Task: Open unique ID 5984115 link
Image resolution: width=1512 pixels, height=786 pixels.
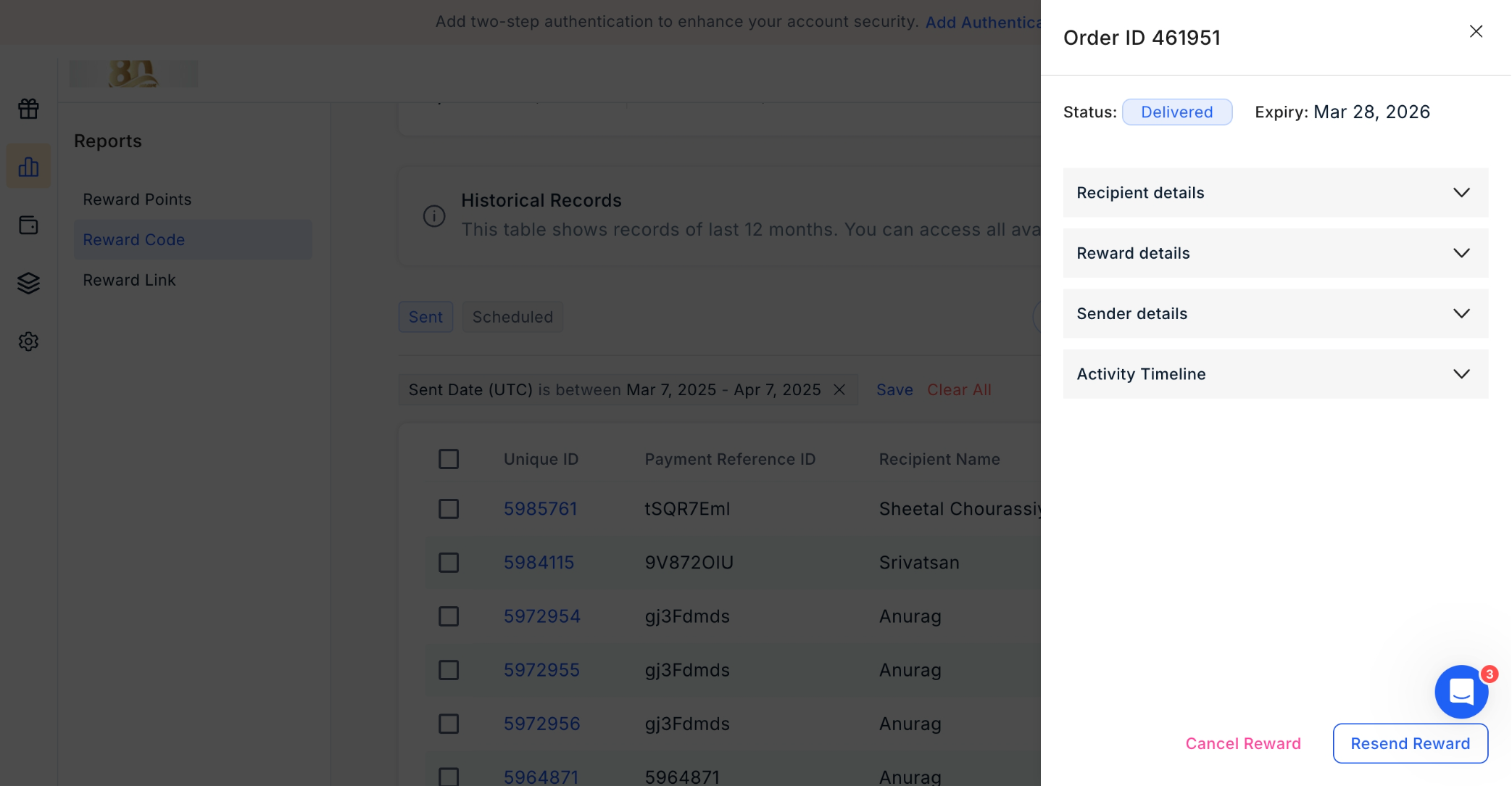Action: [x=539, y=563]
